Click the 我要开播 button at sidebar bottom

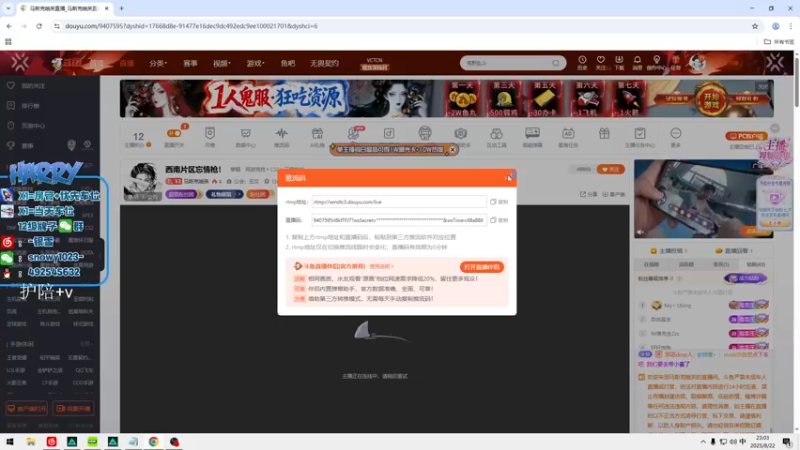73,409
